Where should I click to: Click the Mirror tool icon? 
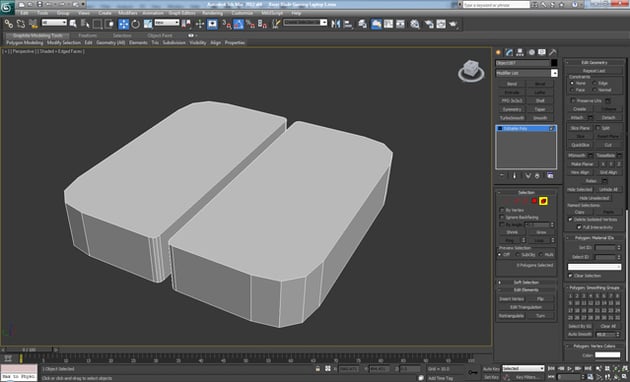[x=336, y=24]
